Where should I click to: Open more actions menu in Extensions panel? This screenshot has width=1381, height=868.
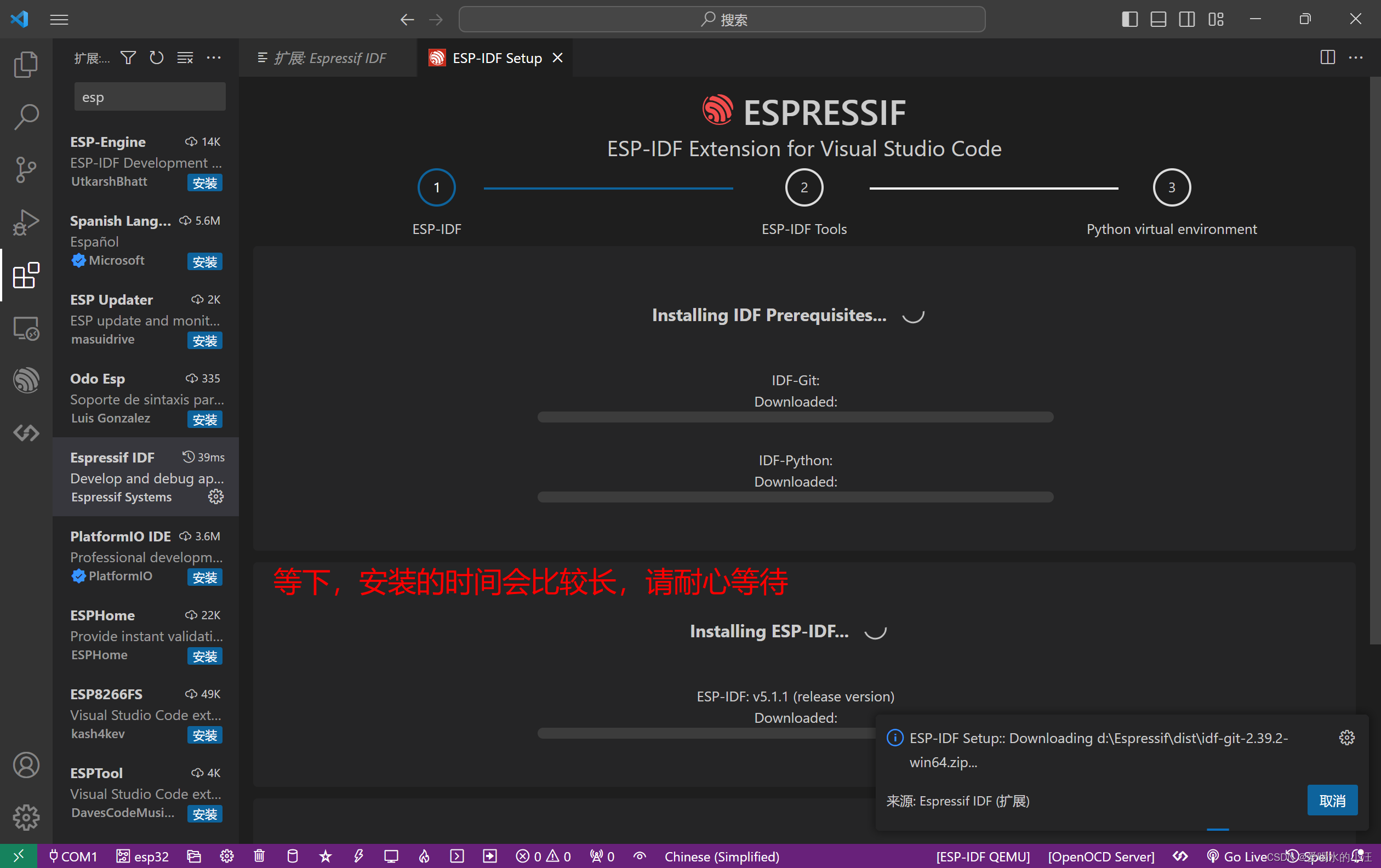click(214, 58)
